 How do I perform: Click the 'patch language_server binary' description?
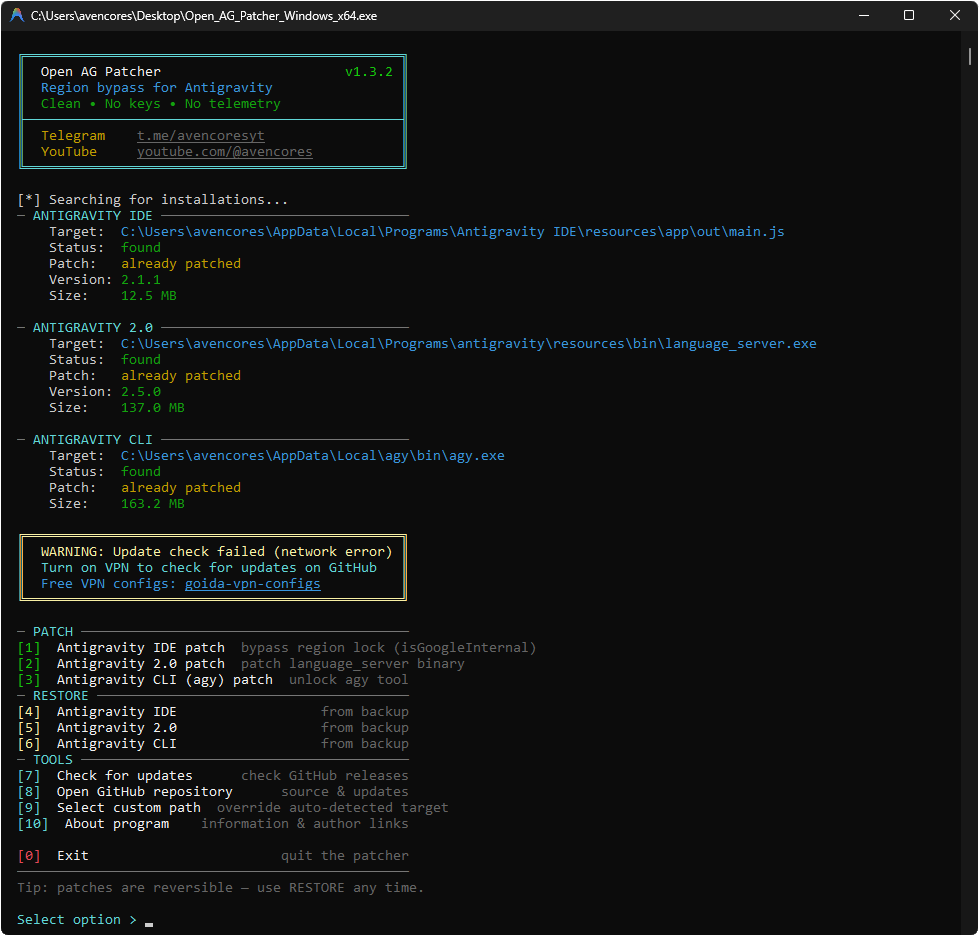point(353,664)
